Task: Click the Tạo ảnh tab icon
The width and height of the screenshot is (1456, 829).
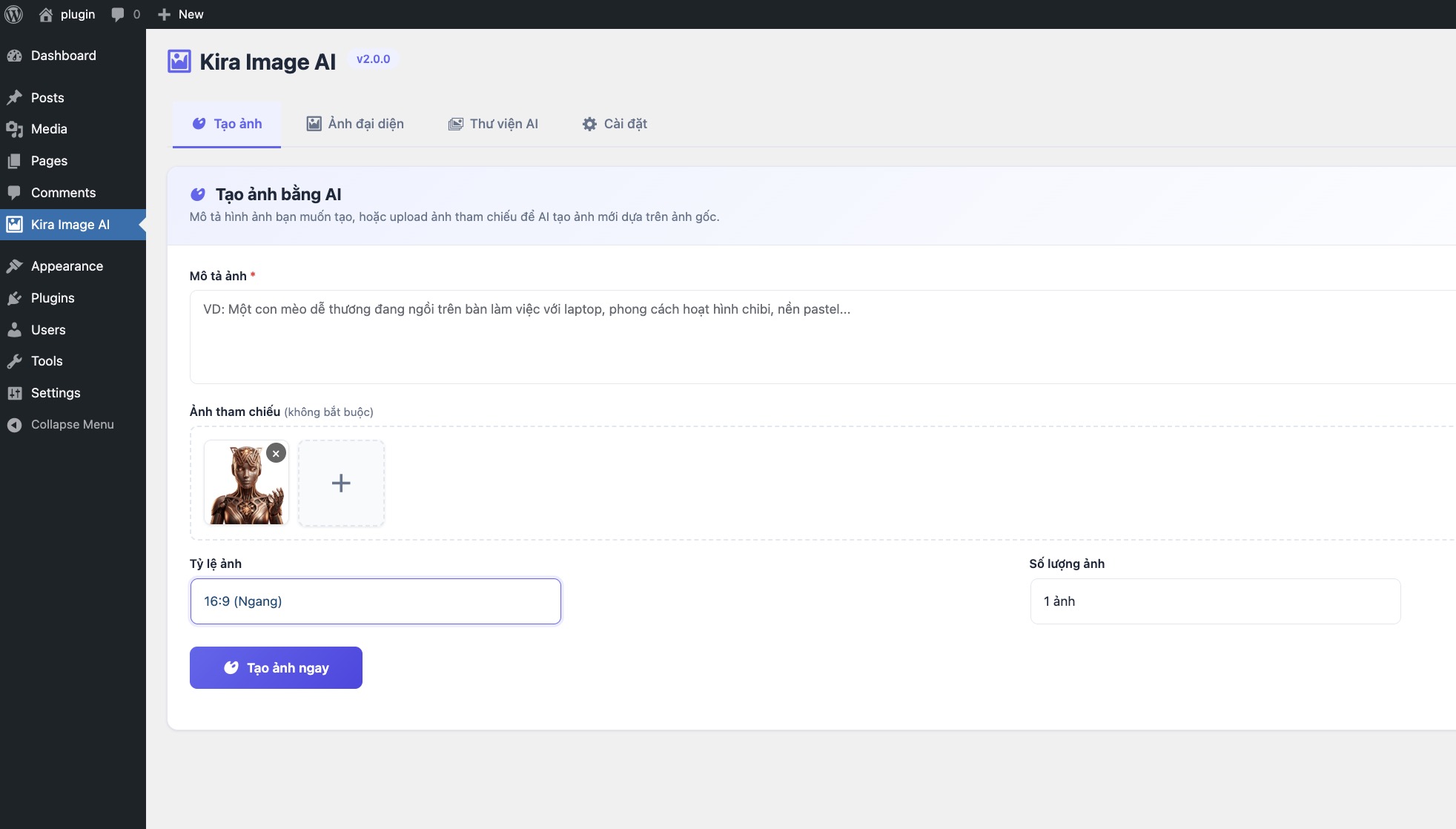Action: click(x=199, y=124)
